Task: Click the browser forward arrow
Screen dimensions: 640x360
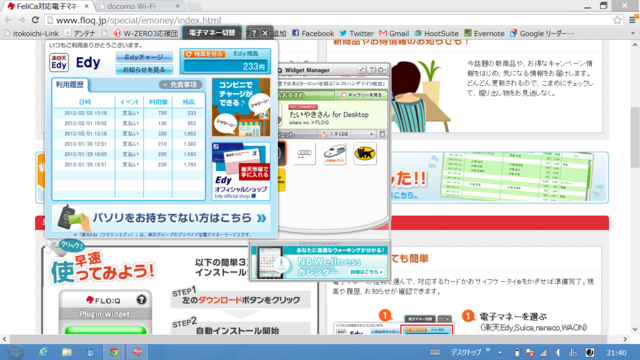Action: pyautogui.click(x=22, y=20)
